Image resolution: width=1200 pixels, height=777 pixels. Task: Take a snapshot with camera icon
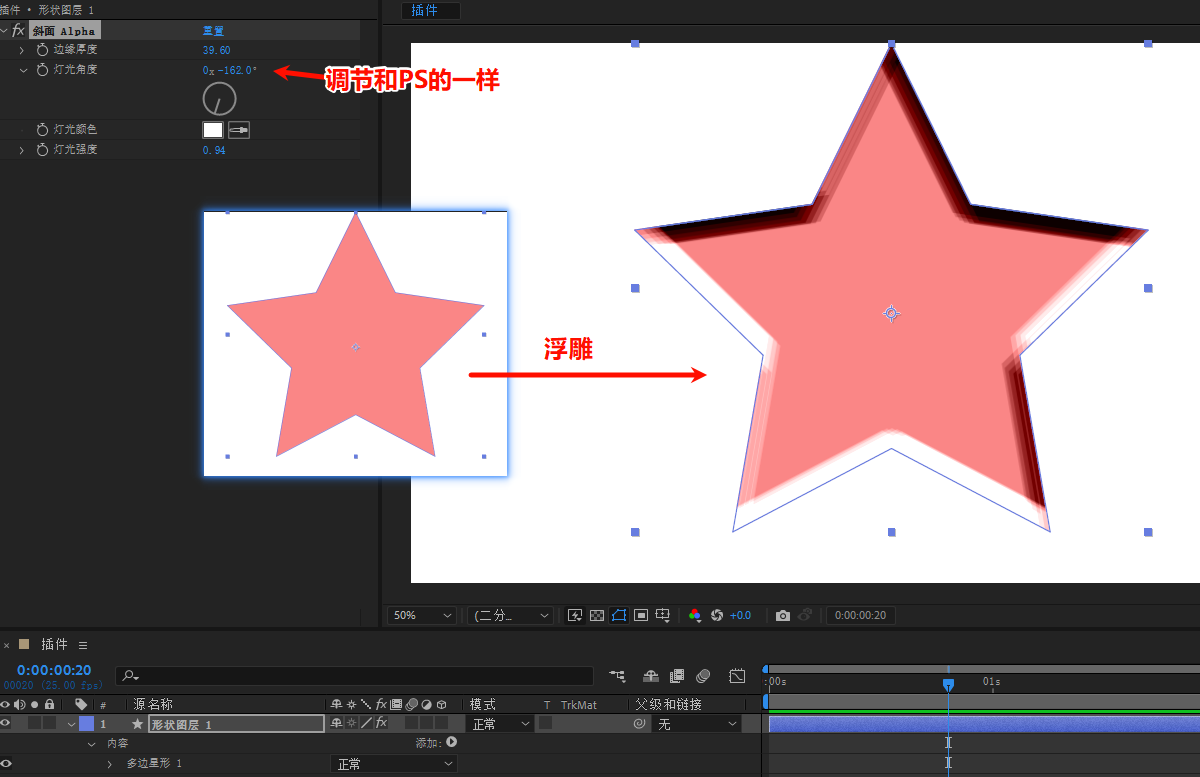(x=783, y=615)
